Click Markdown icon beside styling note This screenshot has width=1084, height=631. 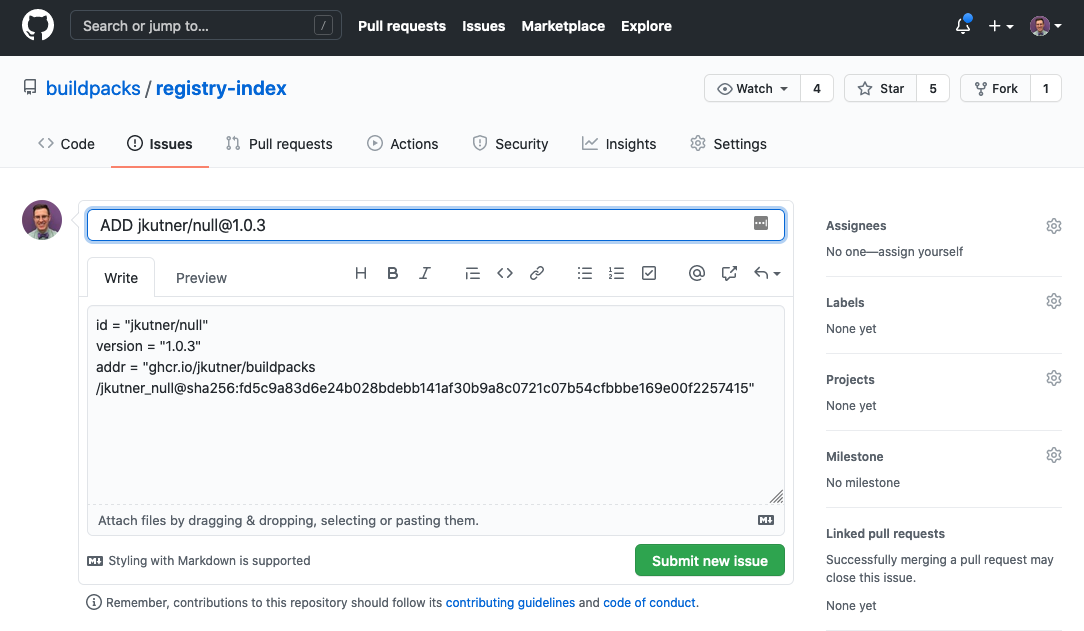click(x=95, y=561)
